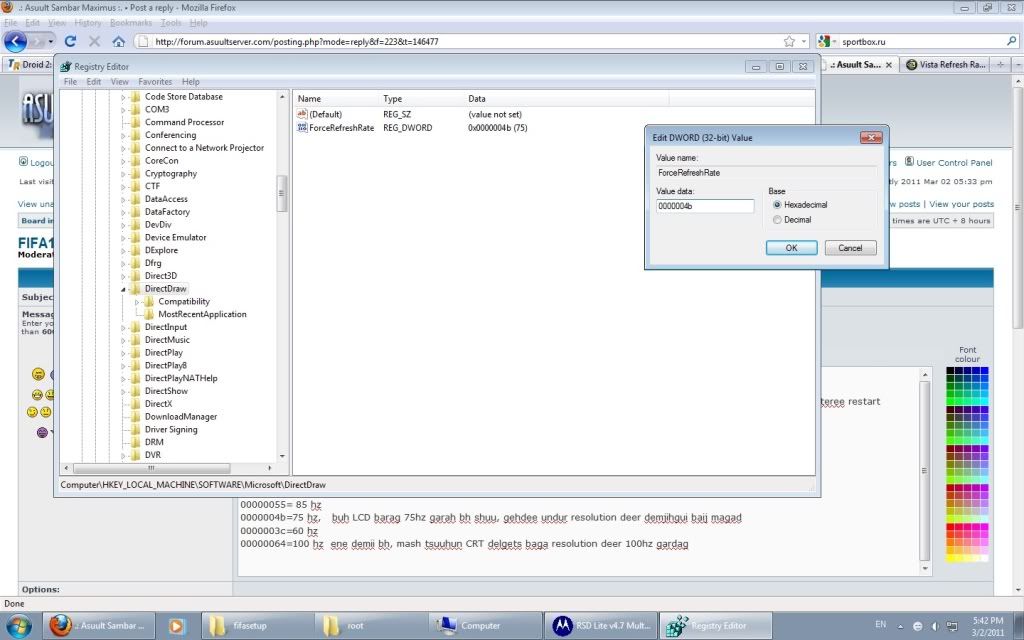
Task: Open Favorites menu in Registry Editor
Action: tap(155, 82)
